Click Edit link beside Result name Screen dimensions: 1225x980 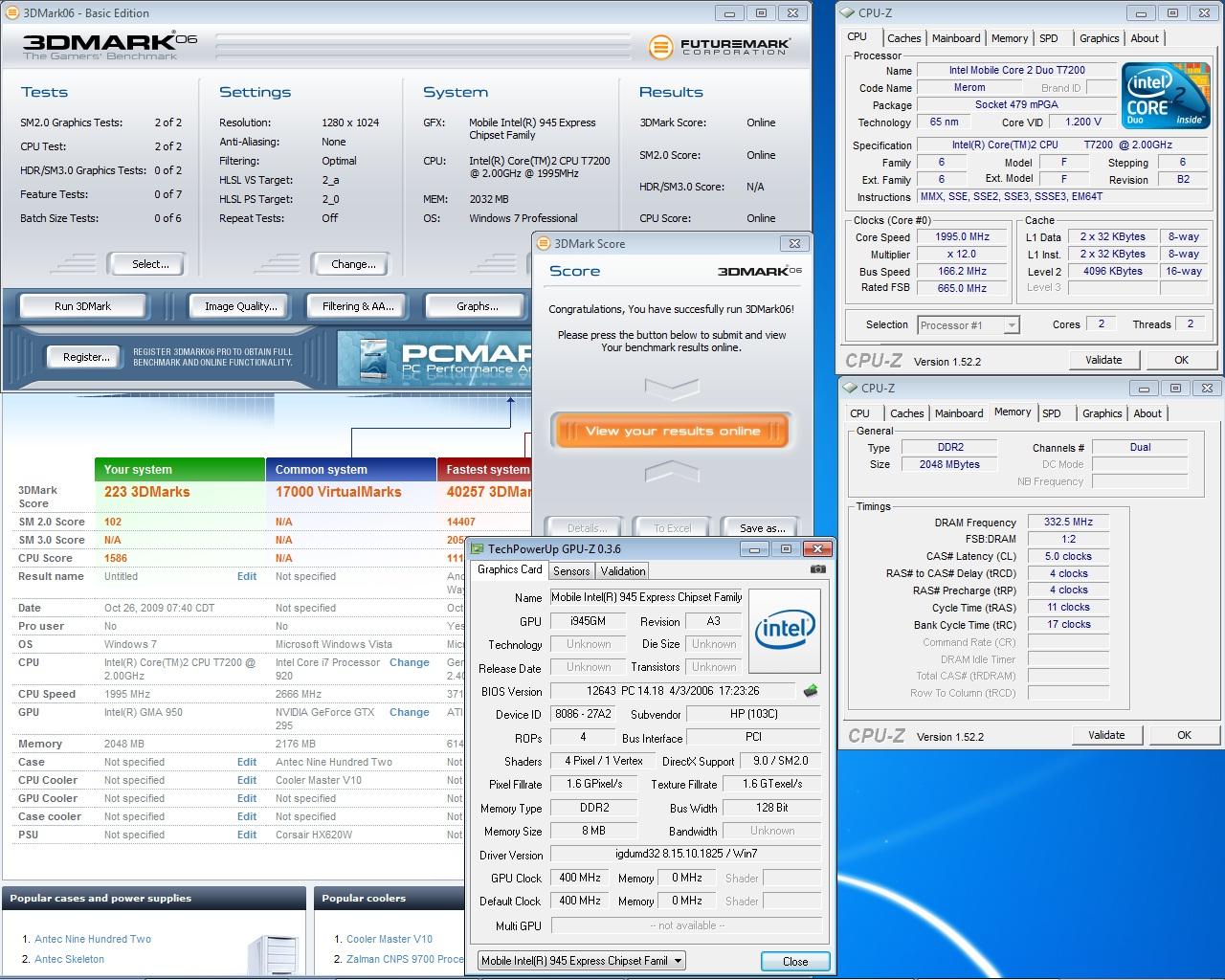[247, 576]
